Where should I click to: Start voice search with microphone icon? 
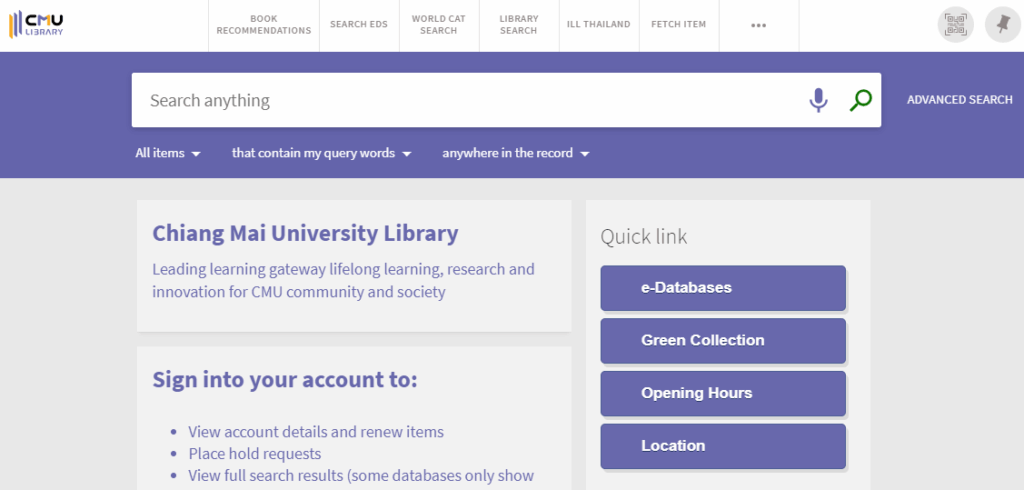[818, 100]
